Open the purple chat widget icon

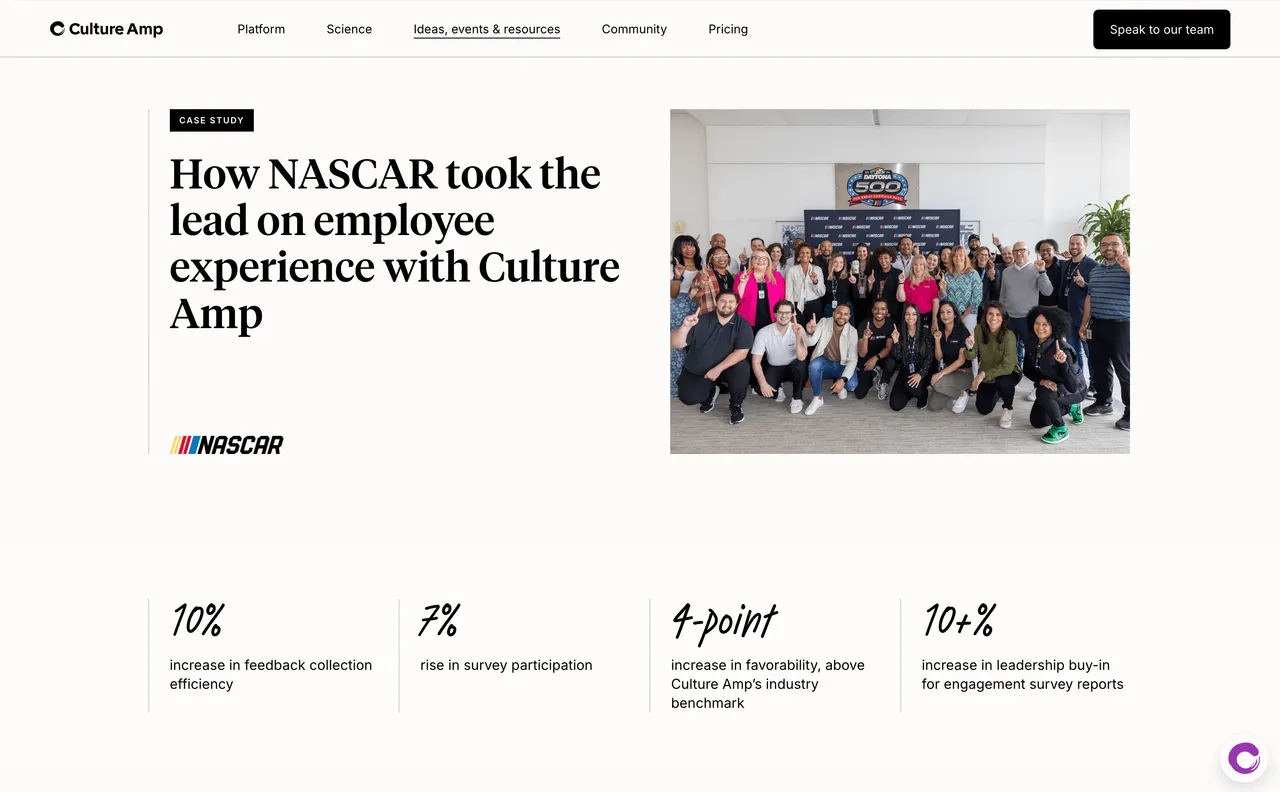(x=1244, y=758)
